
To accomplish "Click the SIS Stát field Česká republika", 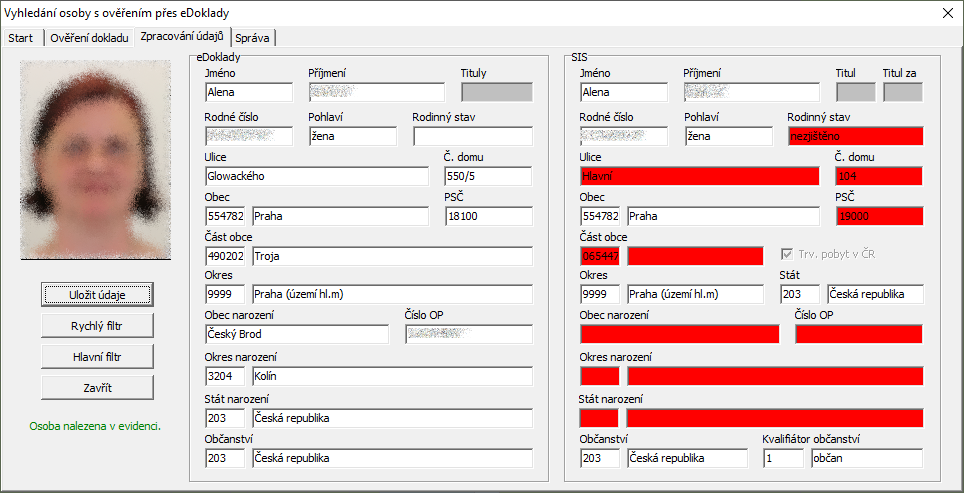I will click(874, 294).
